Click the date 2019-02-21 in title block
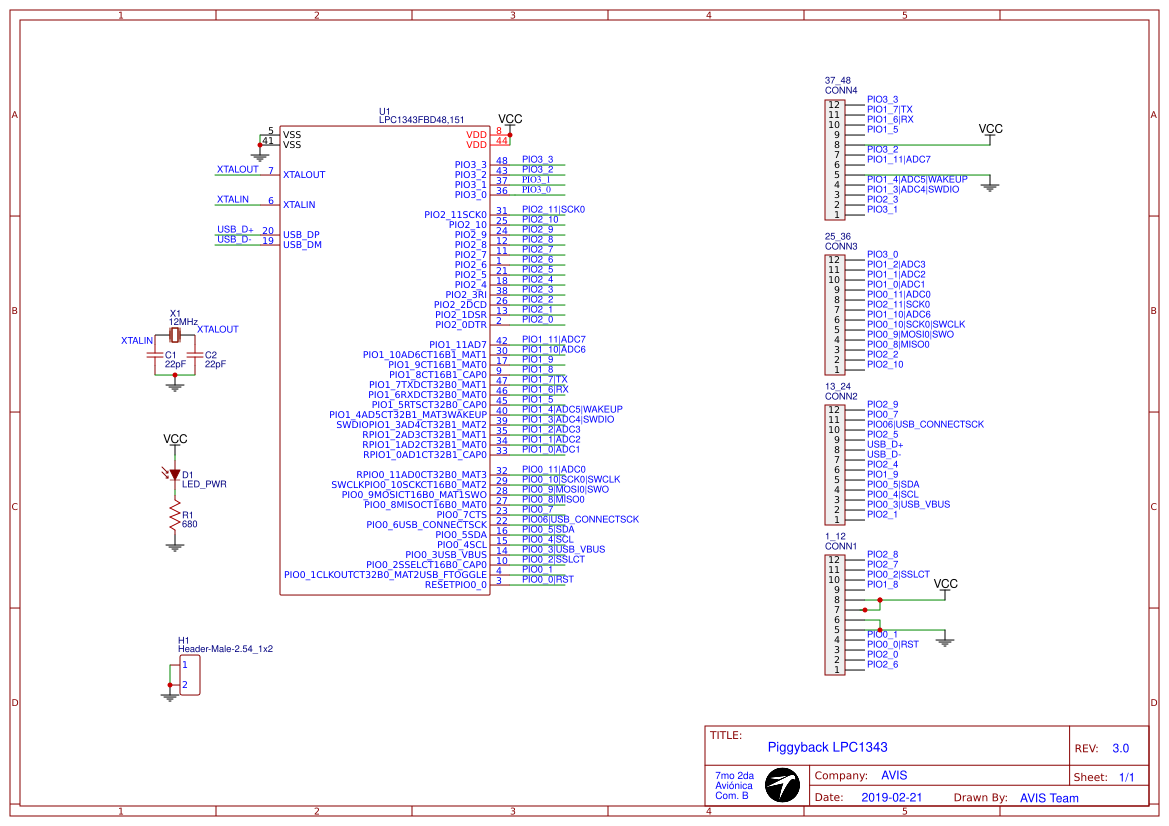Screen dimensions: 1169x826 click(x=892, y=797)
